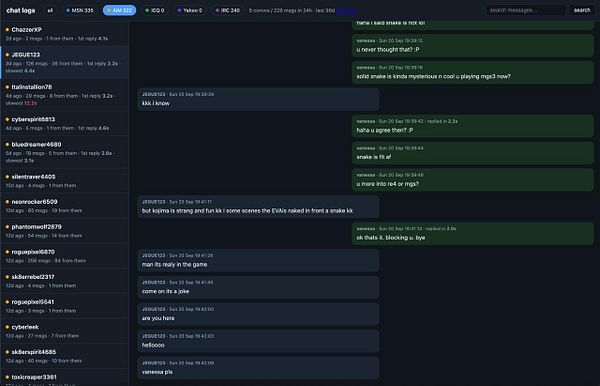Screen dimensions: 600x386
Task: Click the "helloooo" message
Action: pos(258,341)
